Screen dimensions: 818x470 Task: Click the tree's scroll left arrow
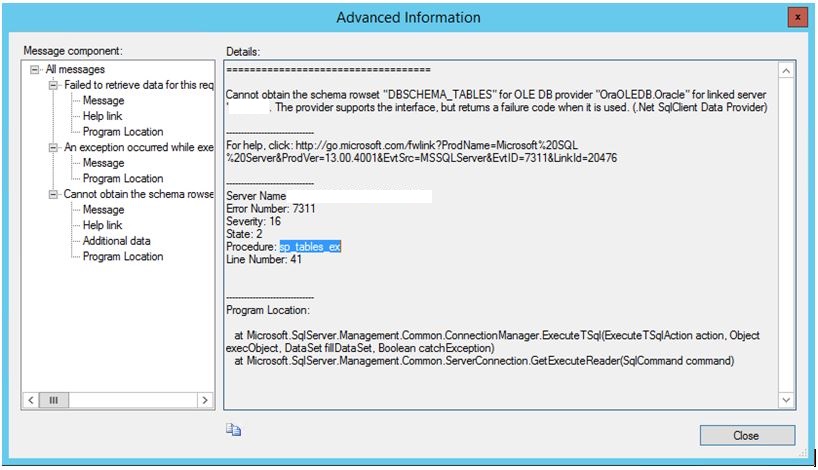(31, 400)
